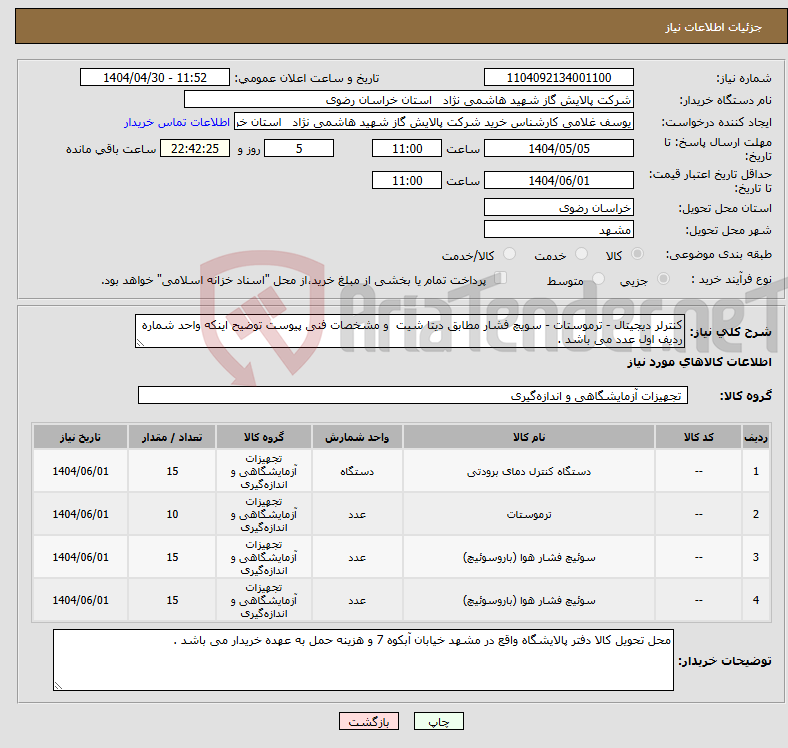The image size is (788, 748).
Task: Click the نام دستگاه خریدار field
Action: 409,100
